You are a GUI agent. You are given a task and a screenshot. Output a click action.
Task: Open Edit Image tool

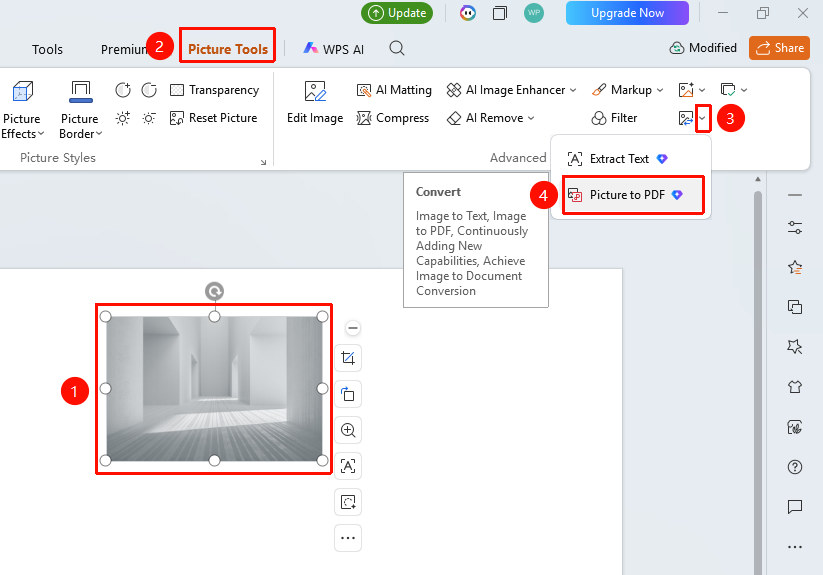tap(315, 102)
